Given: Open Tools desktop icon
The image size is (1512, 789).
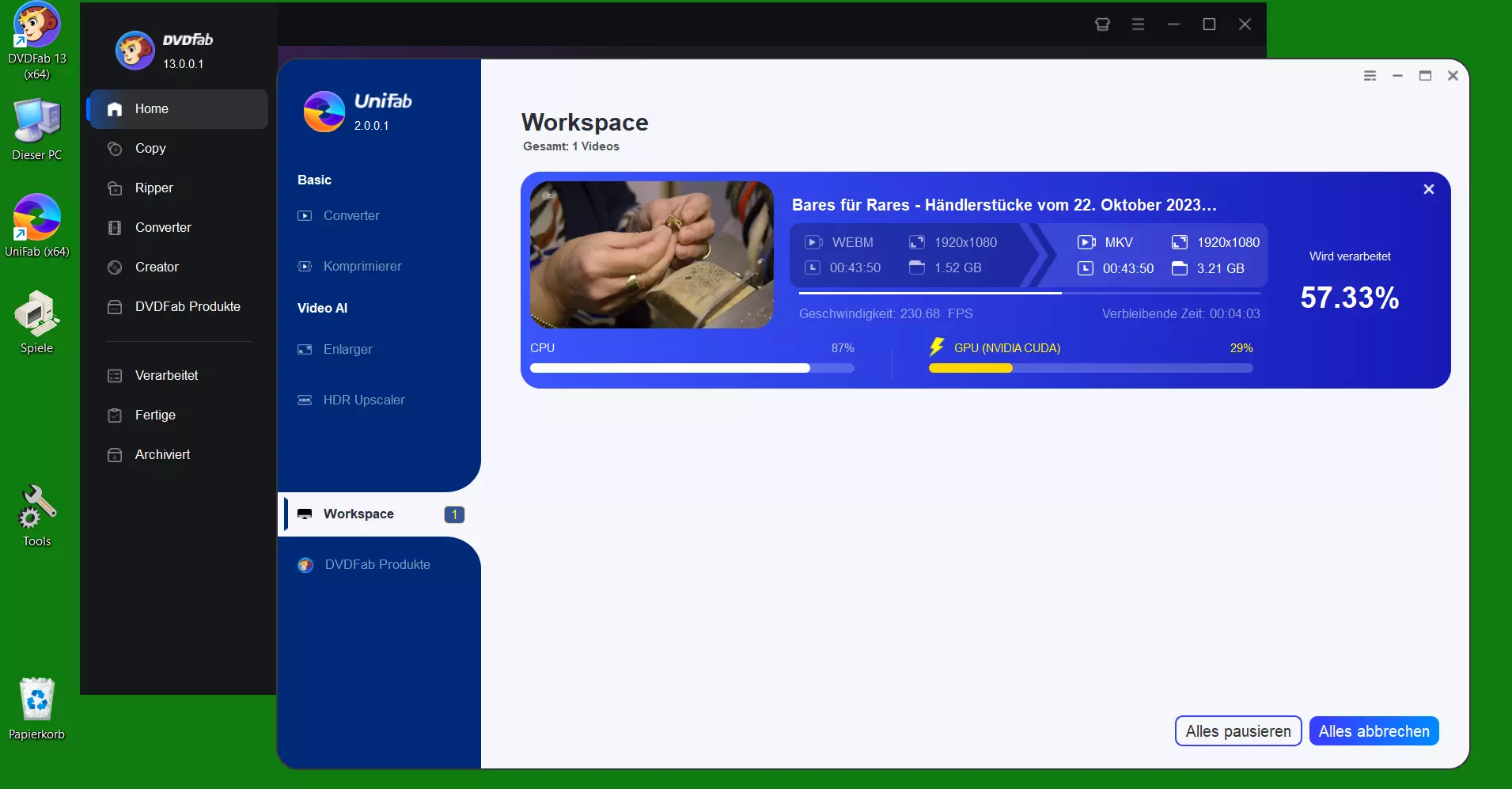Looking at the screenshot, I should click(36, 516).
